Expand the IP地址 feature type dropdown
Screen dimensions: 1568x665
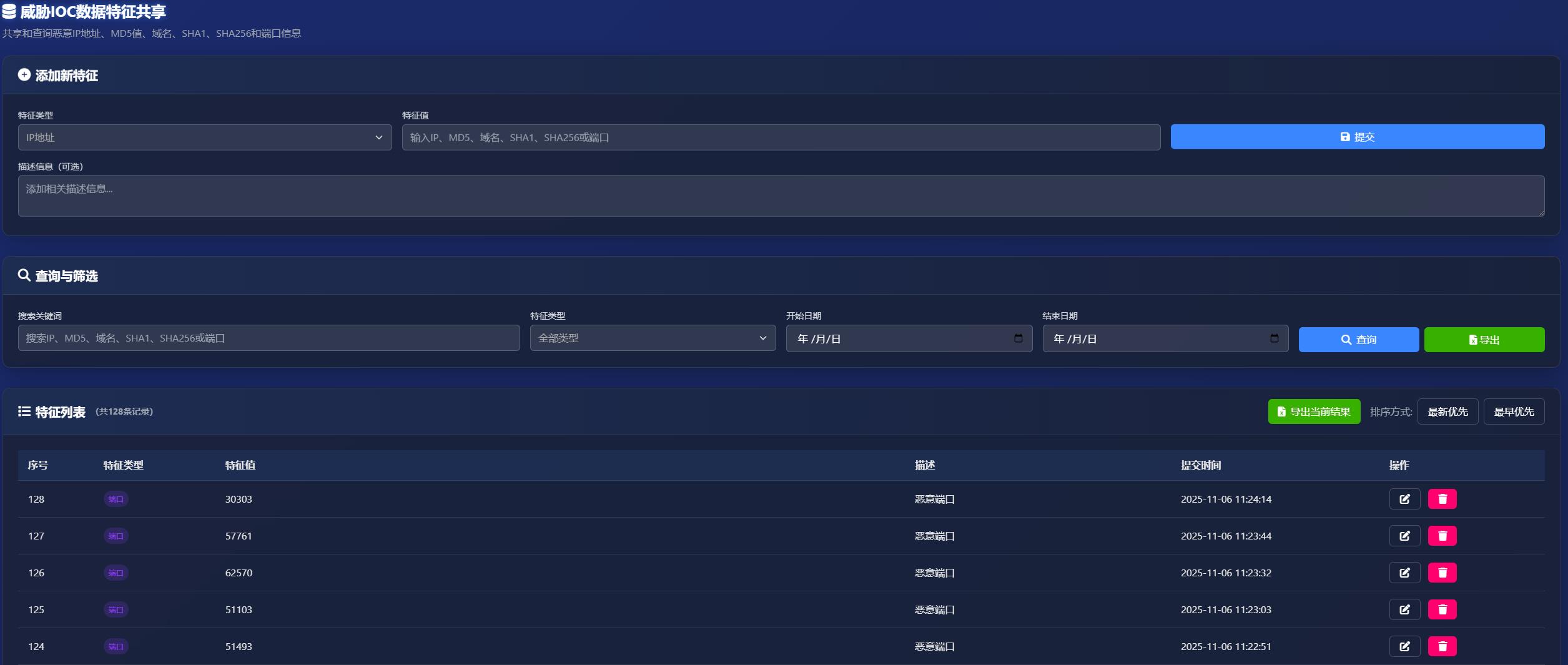(x=204, y=137)
